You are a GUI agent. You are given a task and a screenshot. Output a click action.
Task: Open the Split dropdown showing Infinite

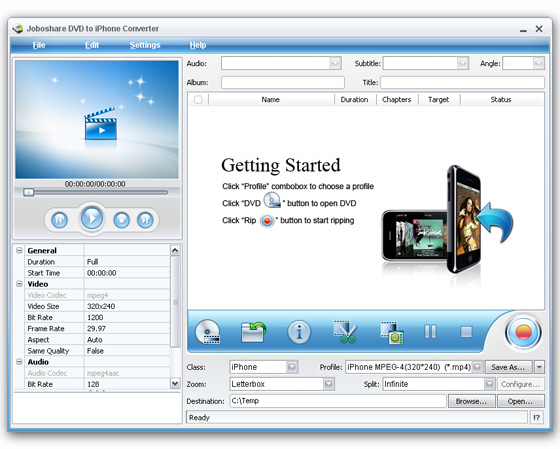(x=489, y=384)
